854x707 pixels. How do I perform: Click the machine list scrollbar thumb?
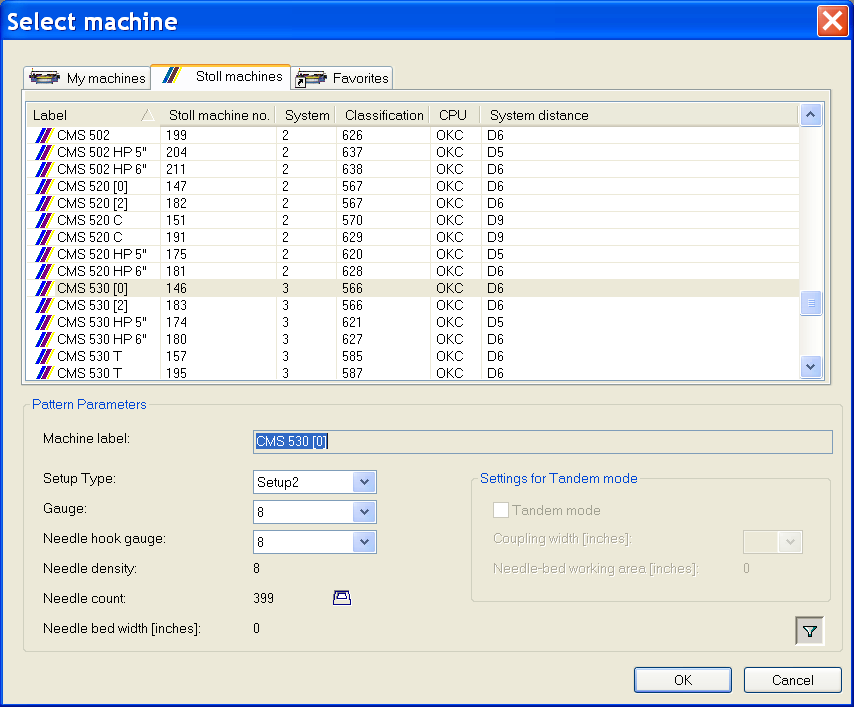[811, 302]
